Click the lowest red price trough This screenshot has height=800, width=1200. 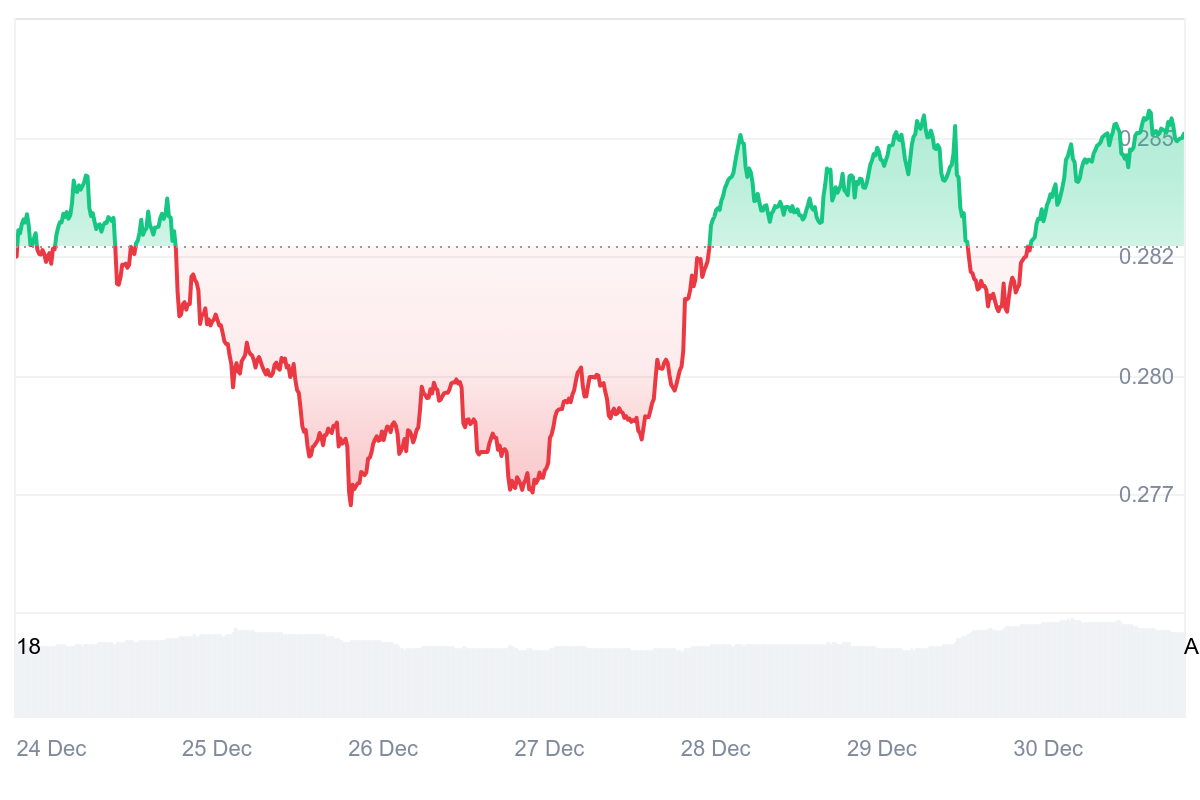pyautogui.click(x=350, y=504)
